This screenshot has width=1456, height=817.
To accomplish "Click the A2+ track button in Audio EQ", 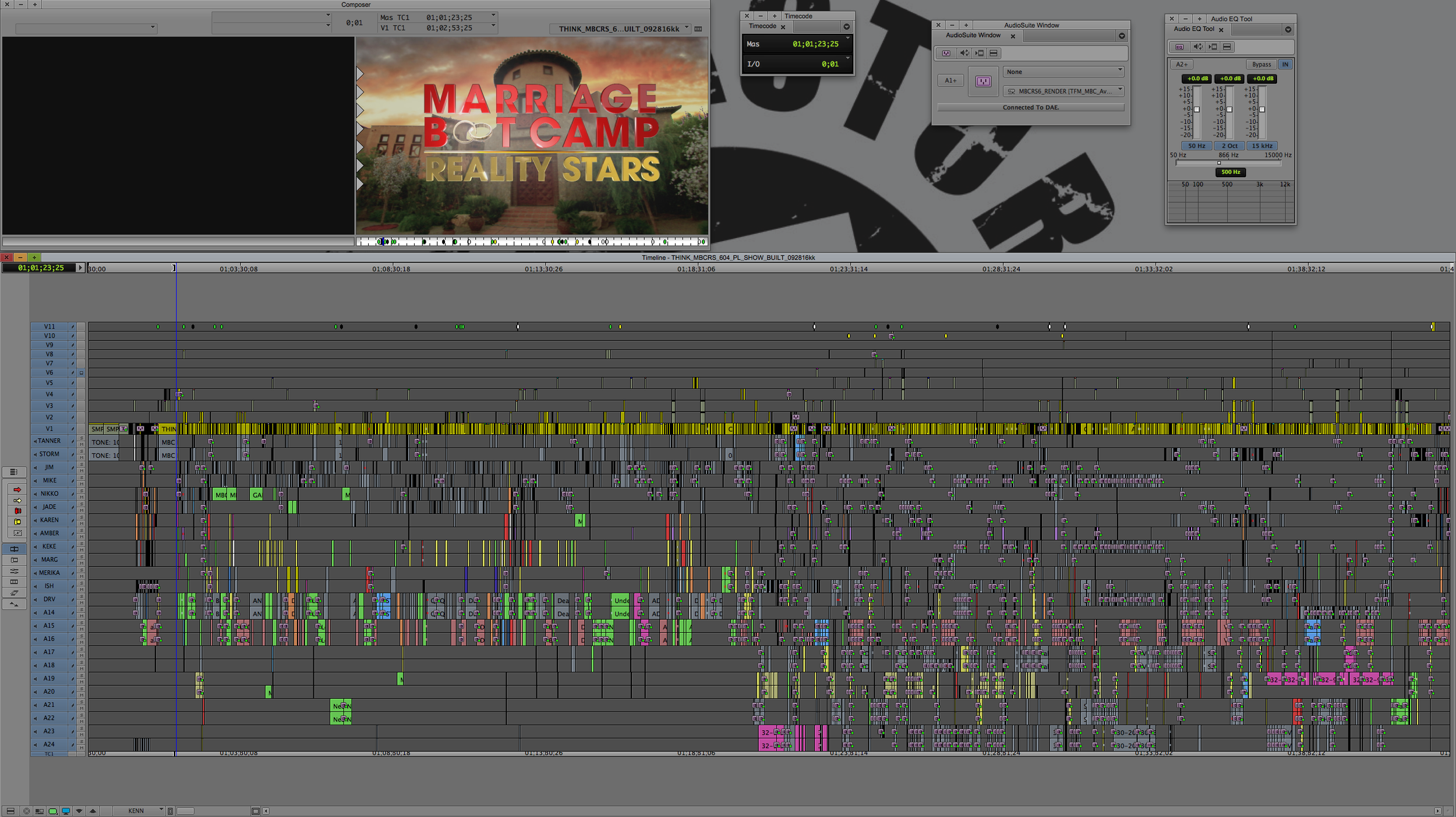I will [1182, 65].
